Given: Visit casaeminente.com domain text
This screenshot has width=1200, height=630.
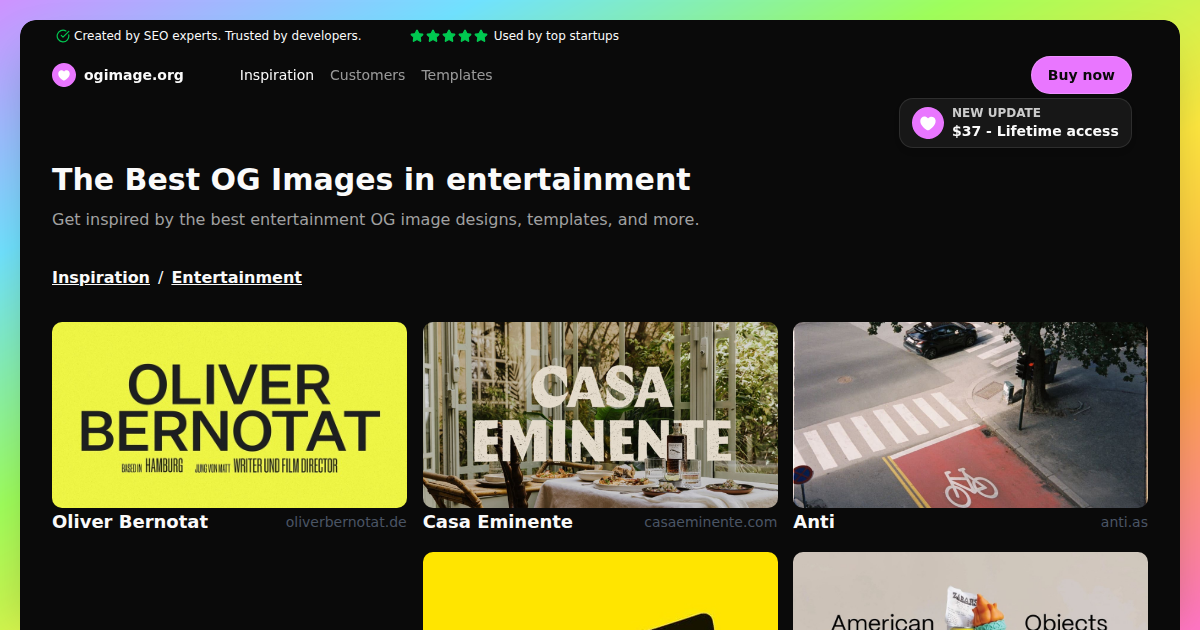Looking at the screenshot, I should (x=711, y=522).
